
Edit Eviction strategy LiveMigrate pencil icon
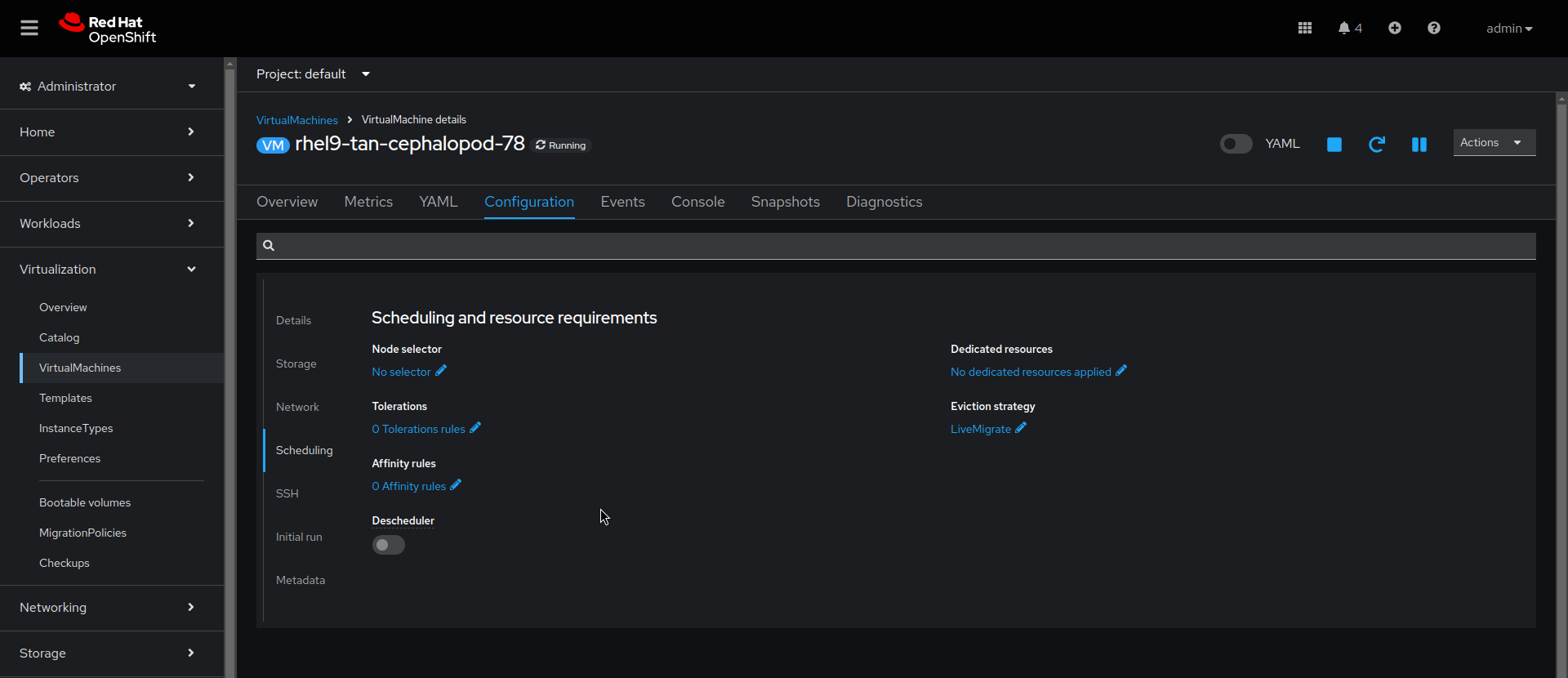pos(1021,428)
